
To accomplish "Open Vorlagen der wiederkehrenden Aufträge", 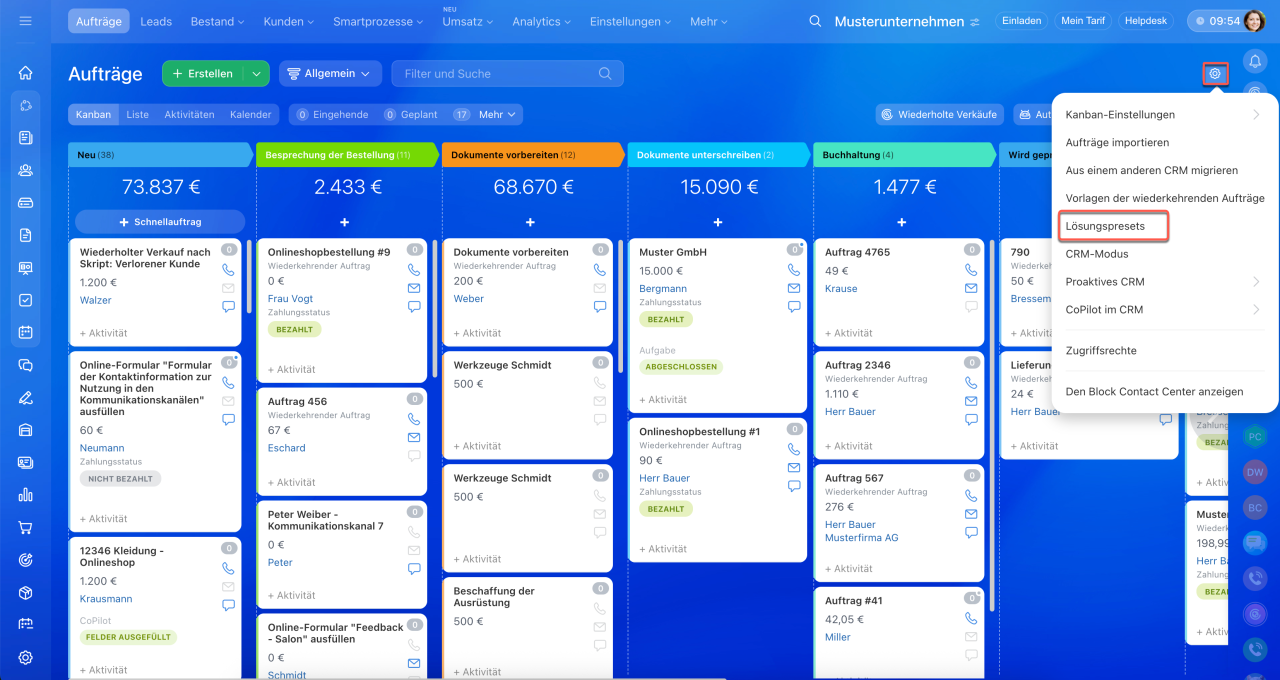I will coord(1165,198).
